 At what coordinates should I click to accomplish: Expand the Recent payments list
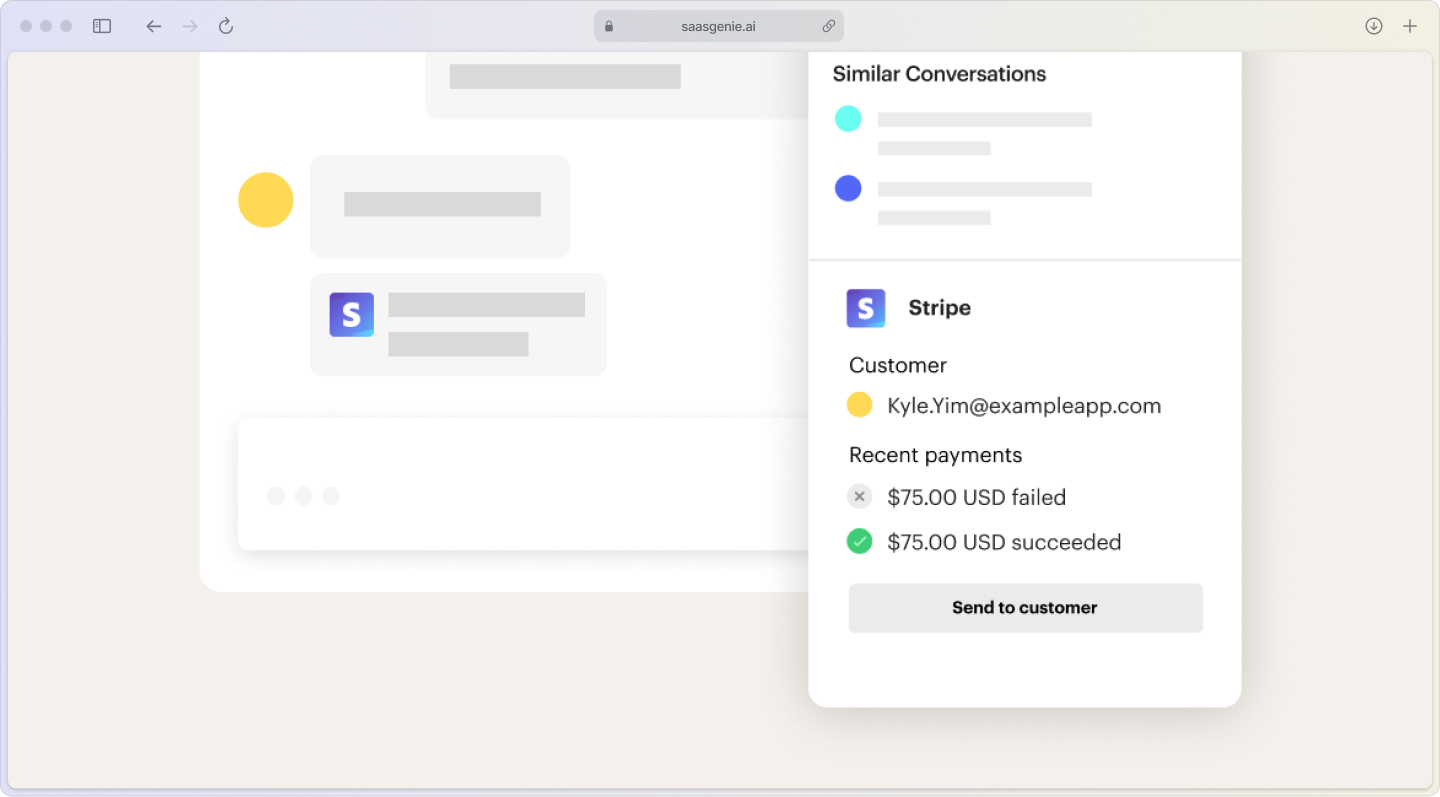click(935, 455)
